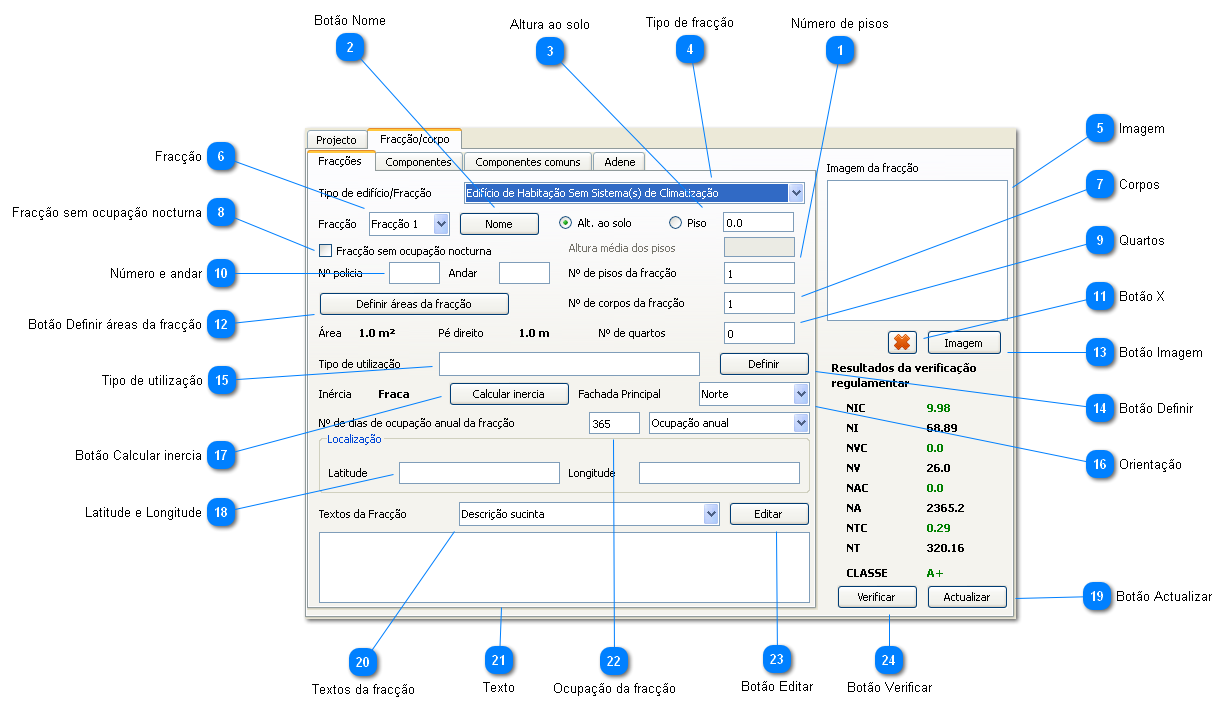Screen dimensions: 1228x713
Task: Click numbered callout badge 19 for Botão Actualizar
Action: [x=1097, y=597]
